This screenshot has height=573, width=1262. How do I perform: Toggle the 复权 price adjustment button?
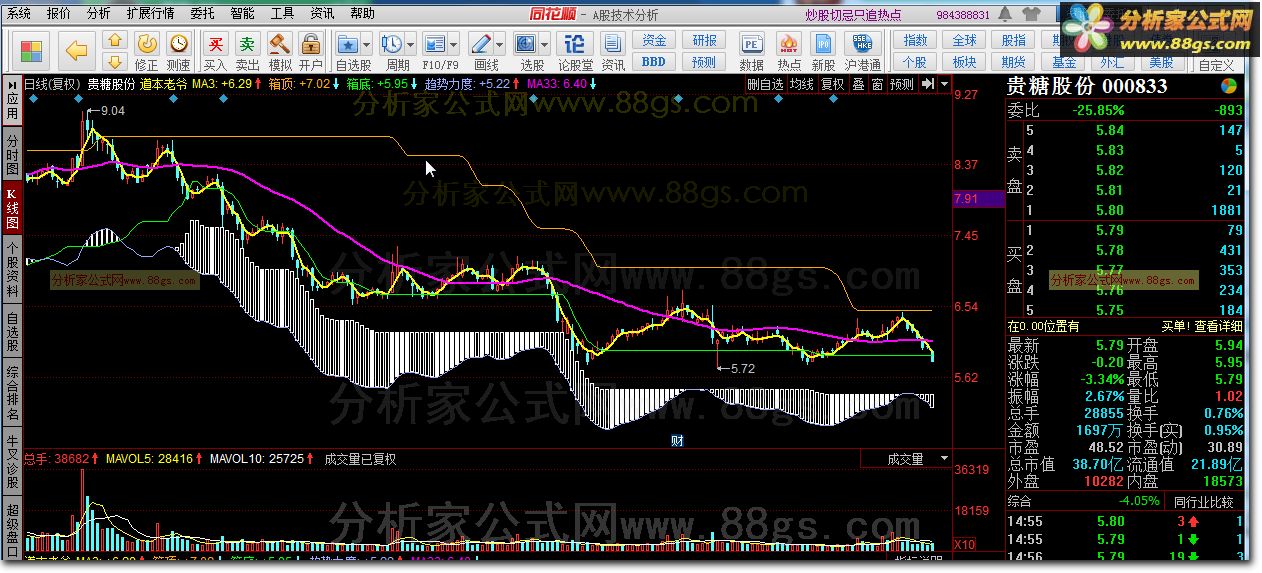832,84
